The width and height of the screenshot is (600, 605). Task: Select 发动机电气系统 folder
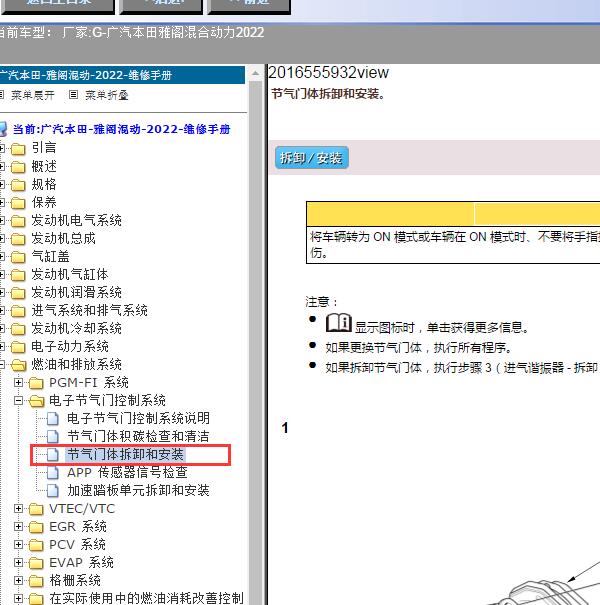[x=76, y=220]
